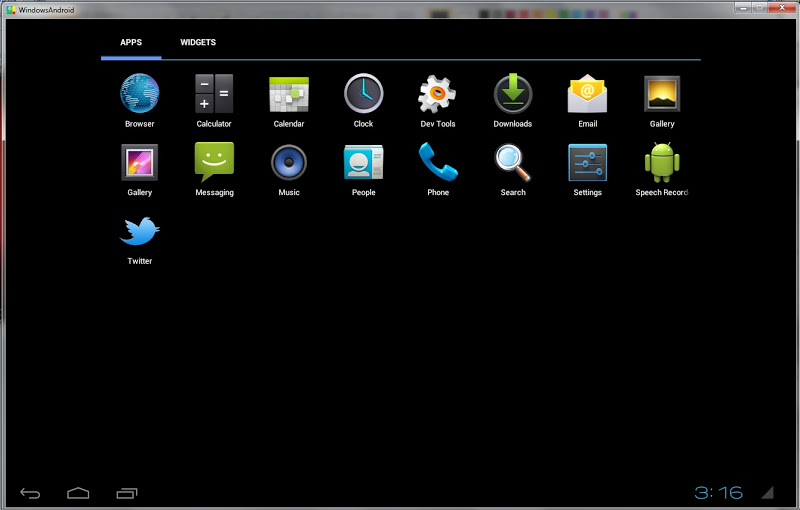Open the Email app
The width and height of the screenshot is (800, 510).
[587, 93]
